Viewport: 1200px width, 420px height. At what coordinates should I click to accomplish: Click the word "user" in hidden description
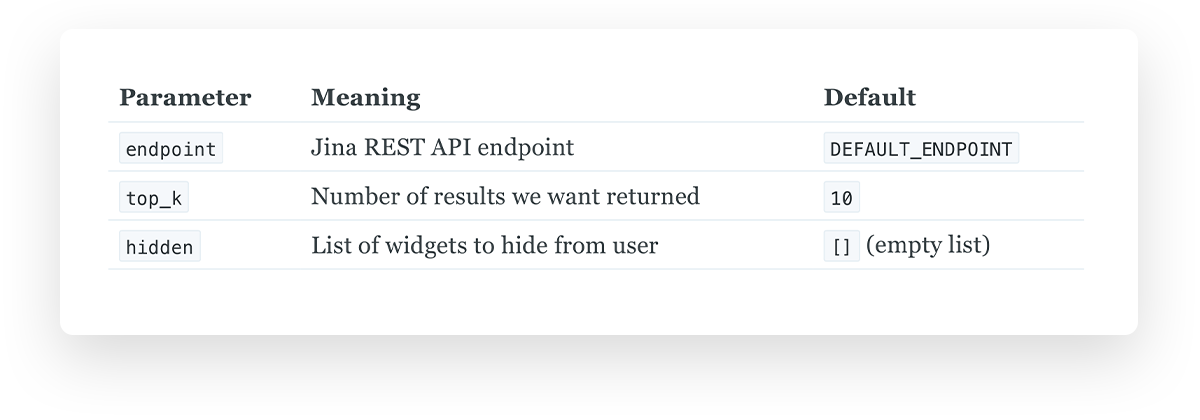click(x=635, y=245)
